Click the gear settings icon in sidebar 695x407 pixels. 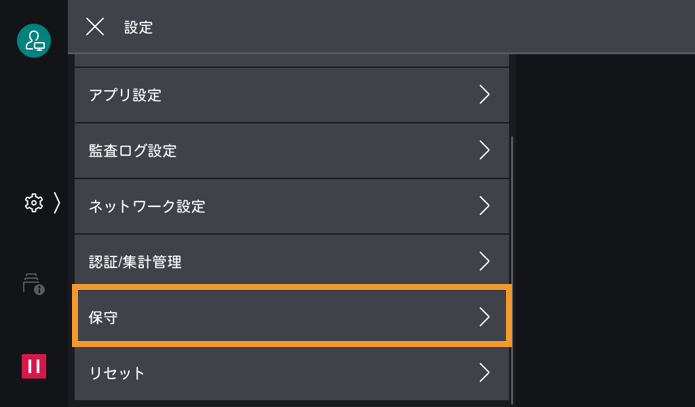pyautogui.click(x=33, y=203)
